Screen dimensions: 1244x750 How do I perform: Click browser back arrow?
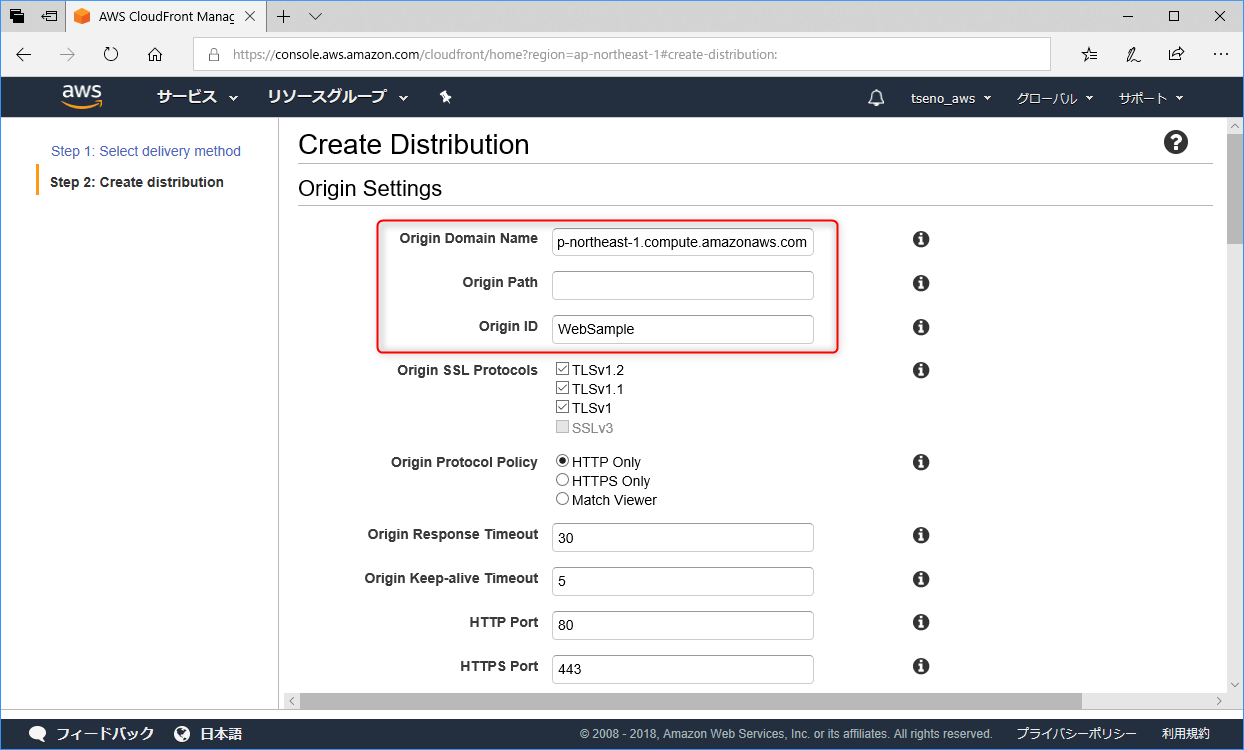[24, 54]
